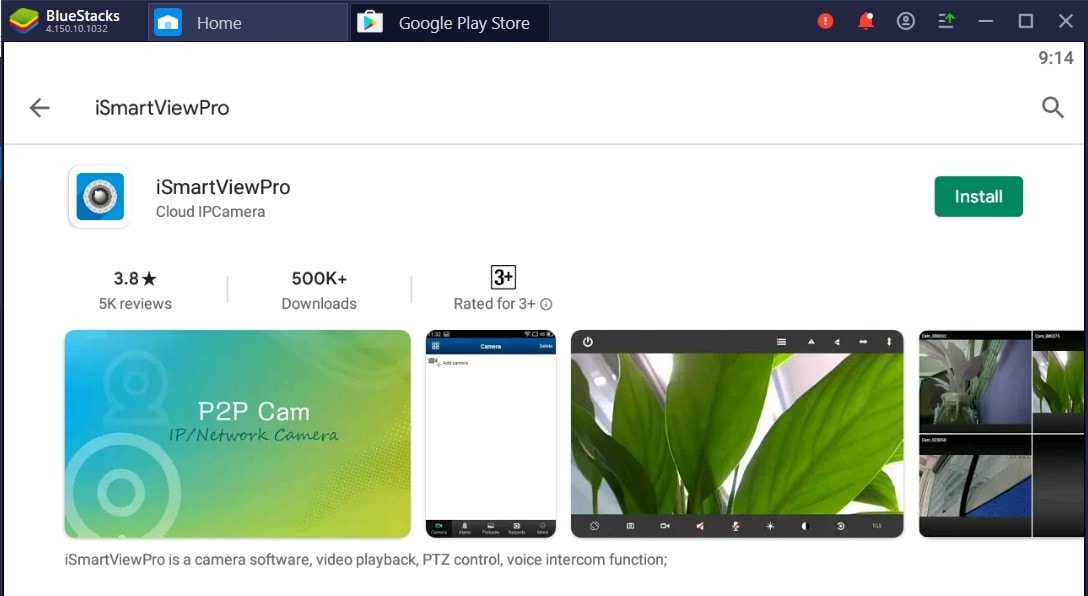This screenshot has width=1088, height=596.
Task: Open the Cloud IPCamera developer link
Action: click(210, 212)
